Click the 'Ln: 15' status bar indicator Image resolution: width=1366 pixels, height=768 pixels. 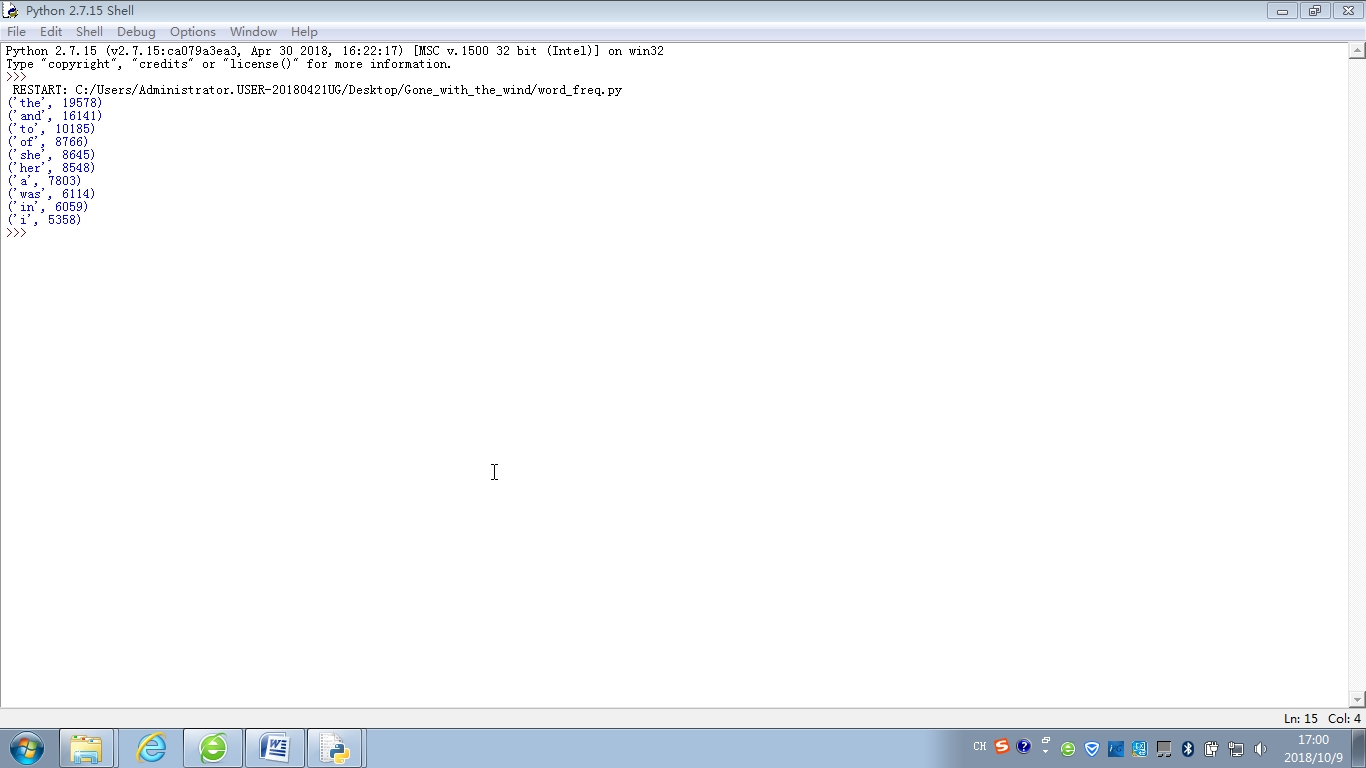[x=1301, y=719]
